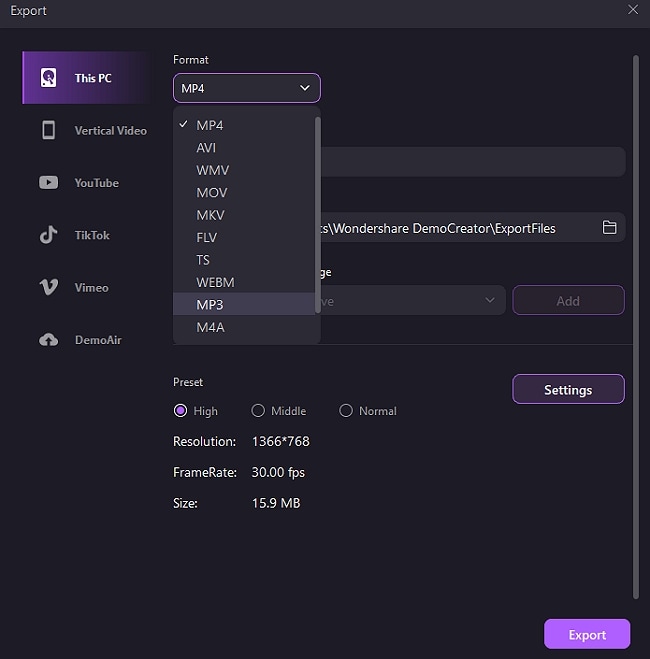The height and width of the screenshot is (659, 650).
Task: Click the DemoAir cloud upload icon
Action: (48, 340)
